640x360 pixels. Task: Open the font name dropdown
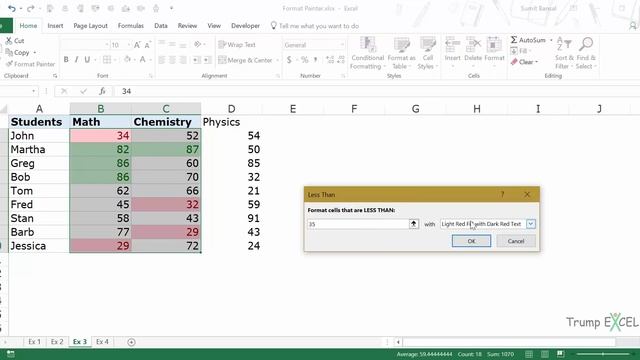(x=107, y=44)
